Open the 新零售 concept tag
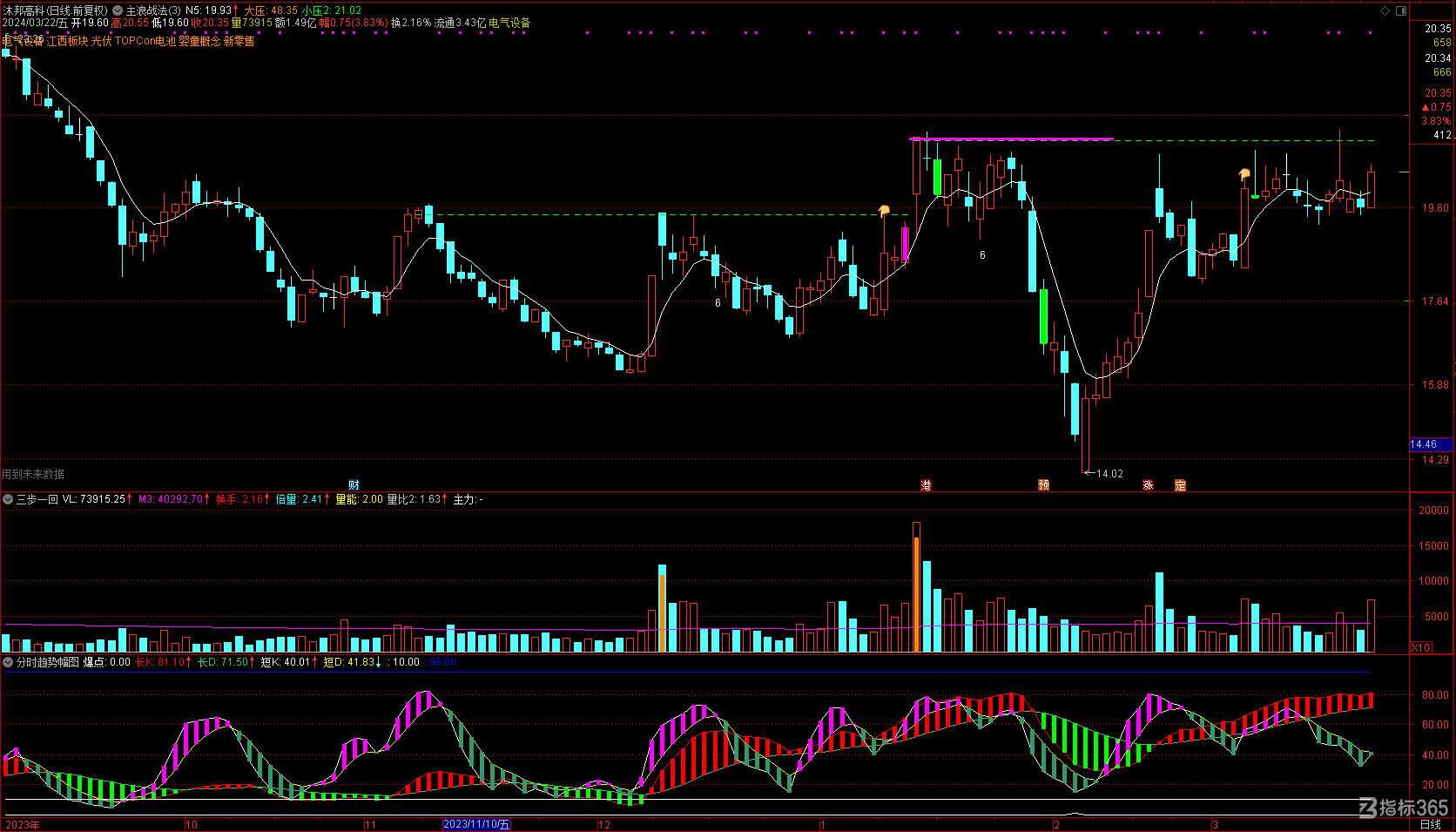 239,41
